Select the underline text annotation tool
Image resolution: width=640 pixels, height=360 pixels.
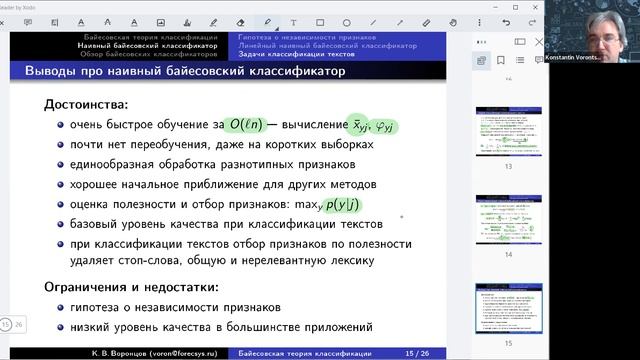81,23
